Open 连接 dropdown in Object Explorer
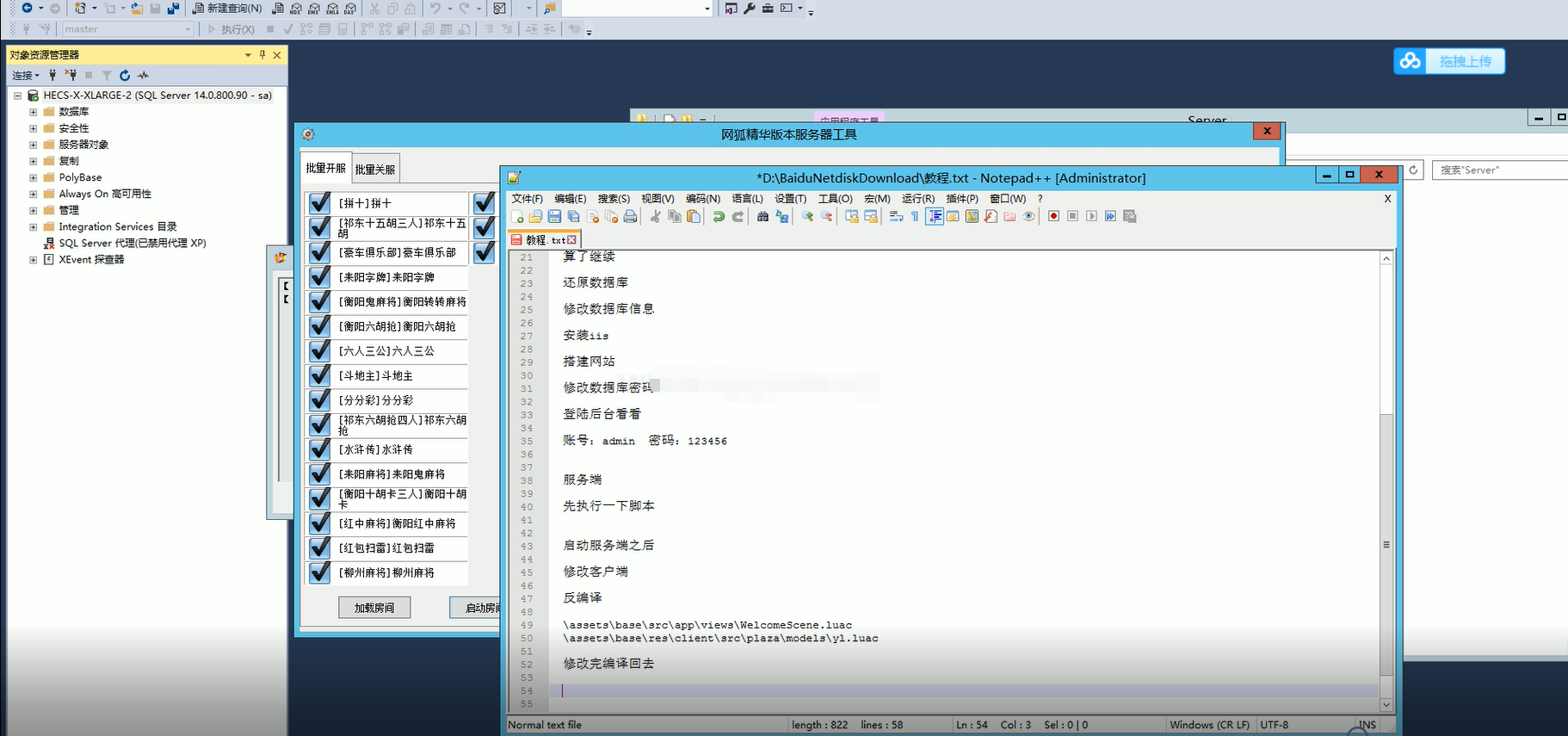Screen dimensions: 1568x736 26,75
